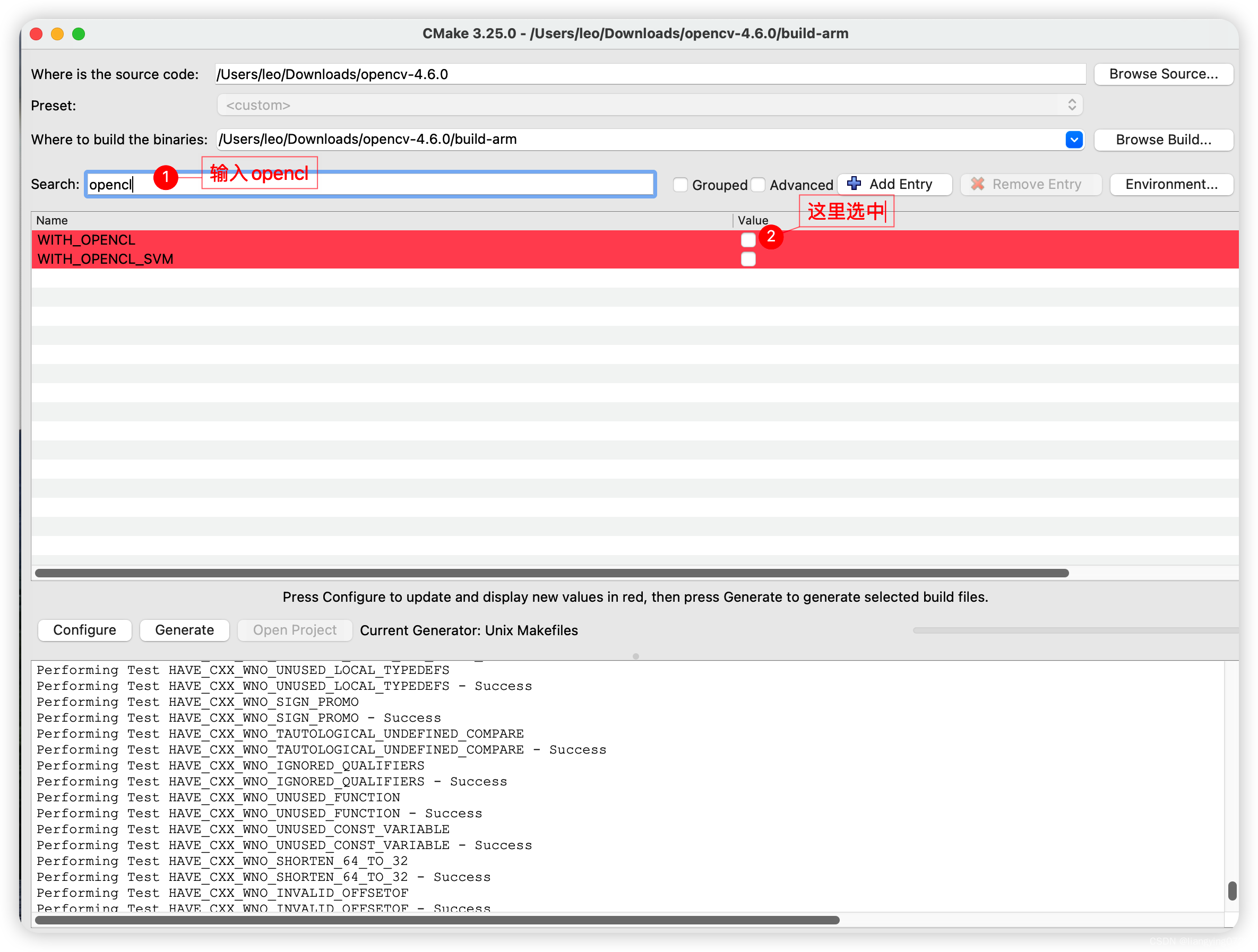1258x952 pixels.
Task: Click the output log vertical scrollbar thumb
Action: click(1232, 890)
